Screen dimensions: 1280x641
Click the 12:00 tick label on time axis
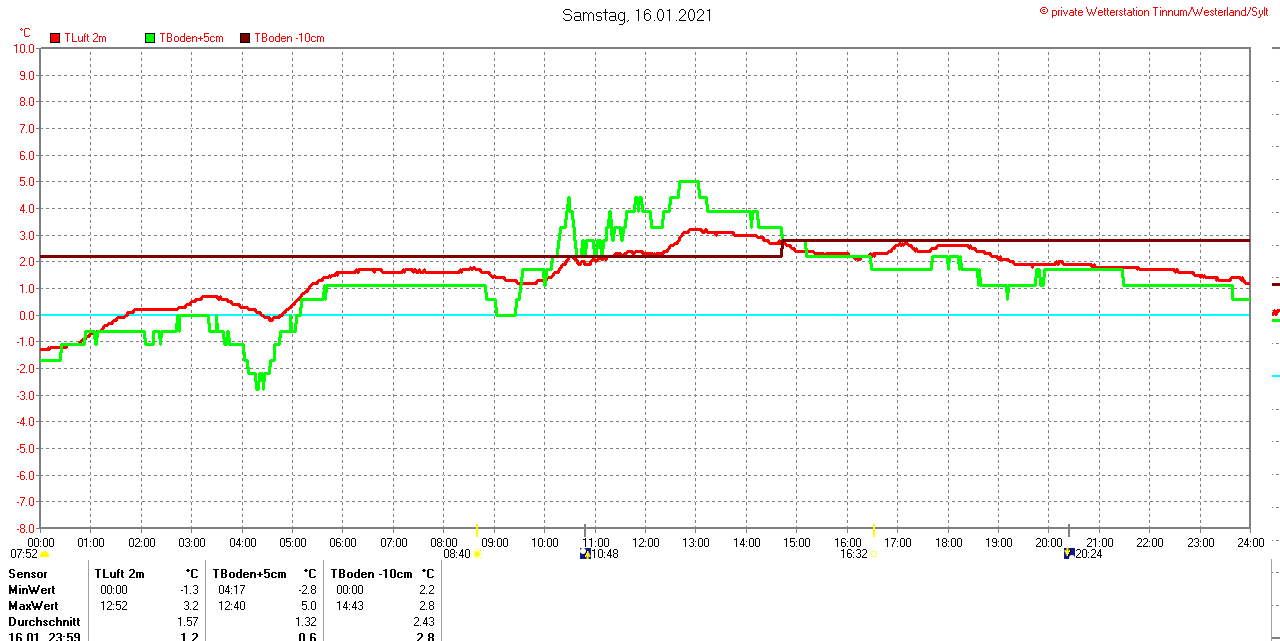646,543
